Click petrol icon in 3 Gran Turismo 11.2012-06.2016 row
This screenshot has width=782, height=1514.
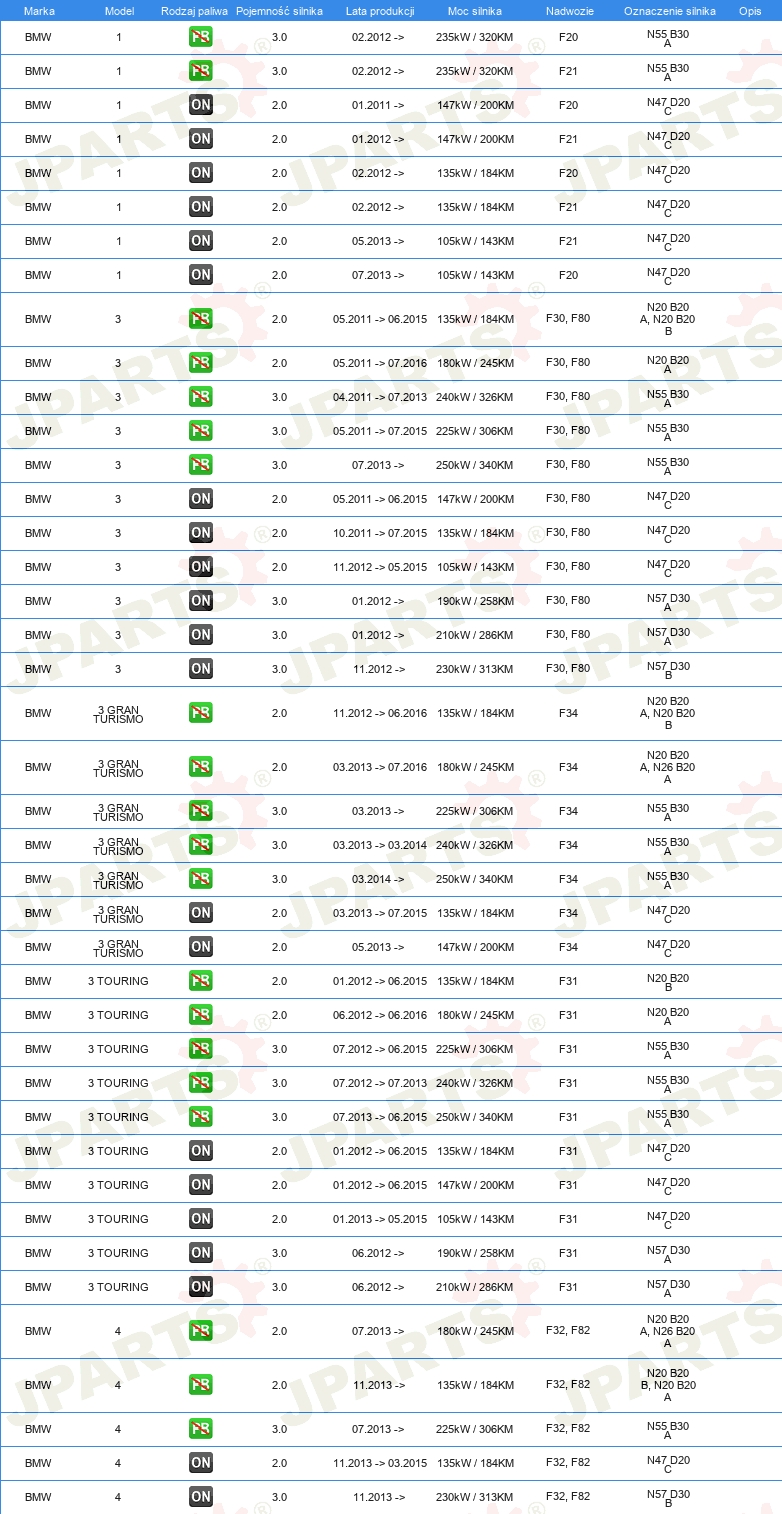coord(201,713)
